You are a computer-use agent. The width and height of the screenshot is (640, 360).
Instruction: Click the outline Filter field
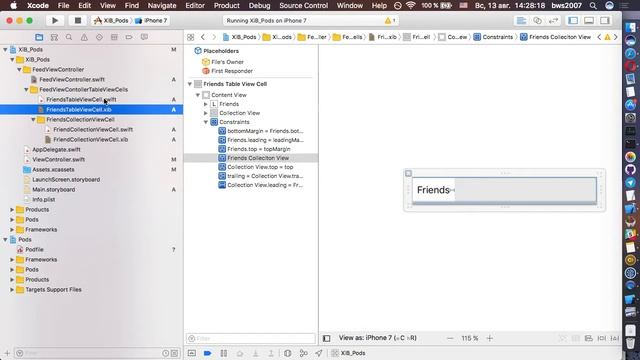[x=251, y=338]
